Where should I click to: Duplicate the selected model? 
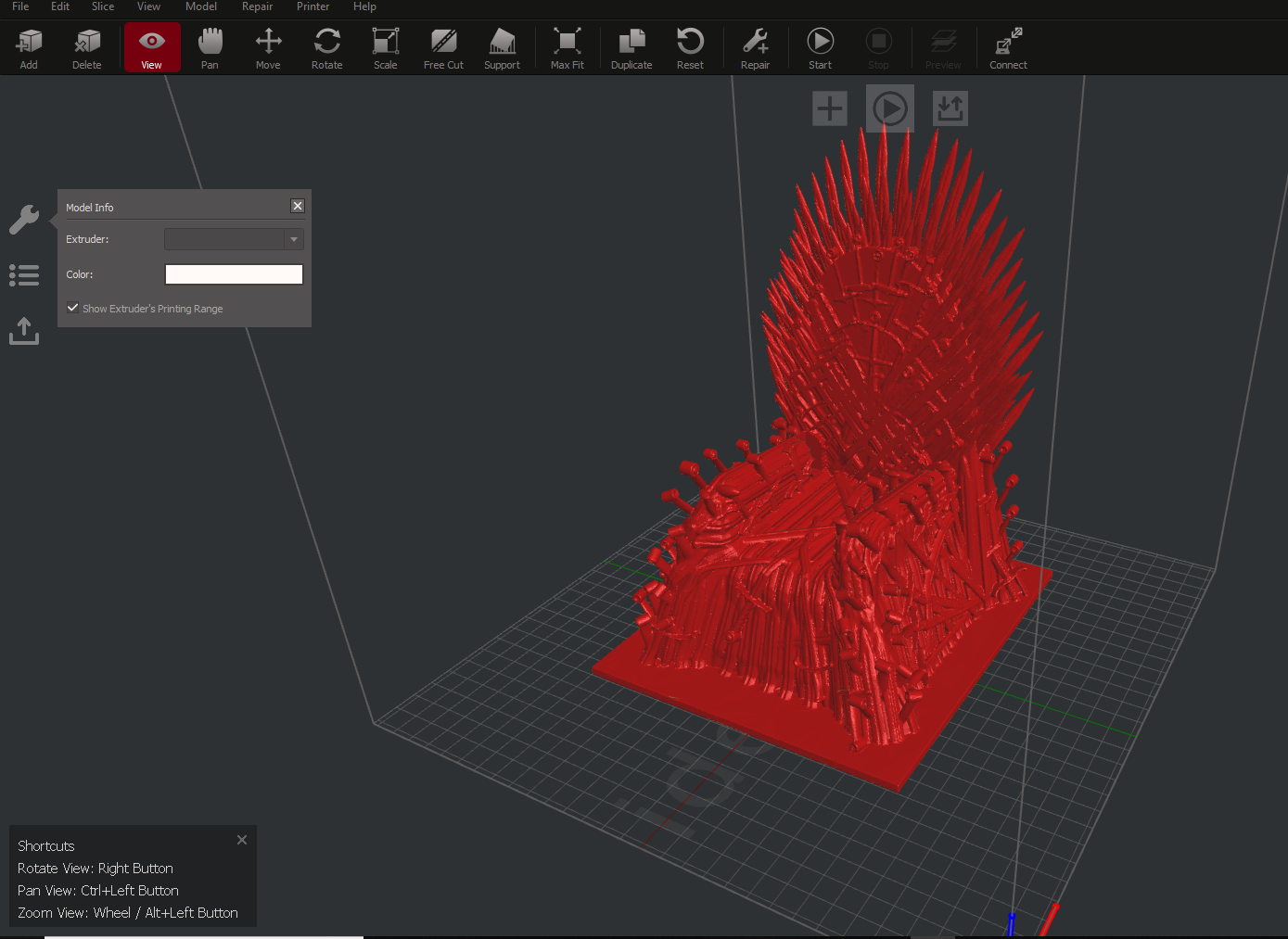631,43
